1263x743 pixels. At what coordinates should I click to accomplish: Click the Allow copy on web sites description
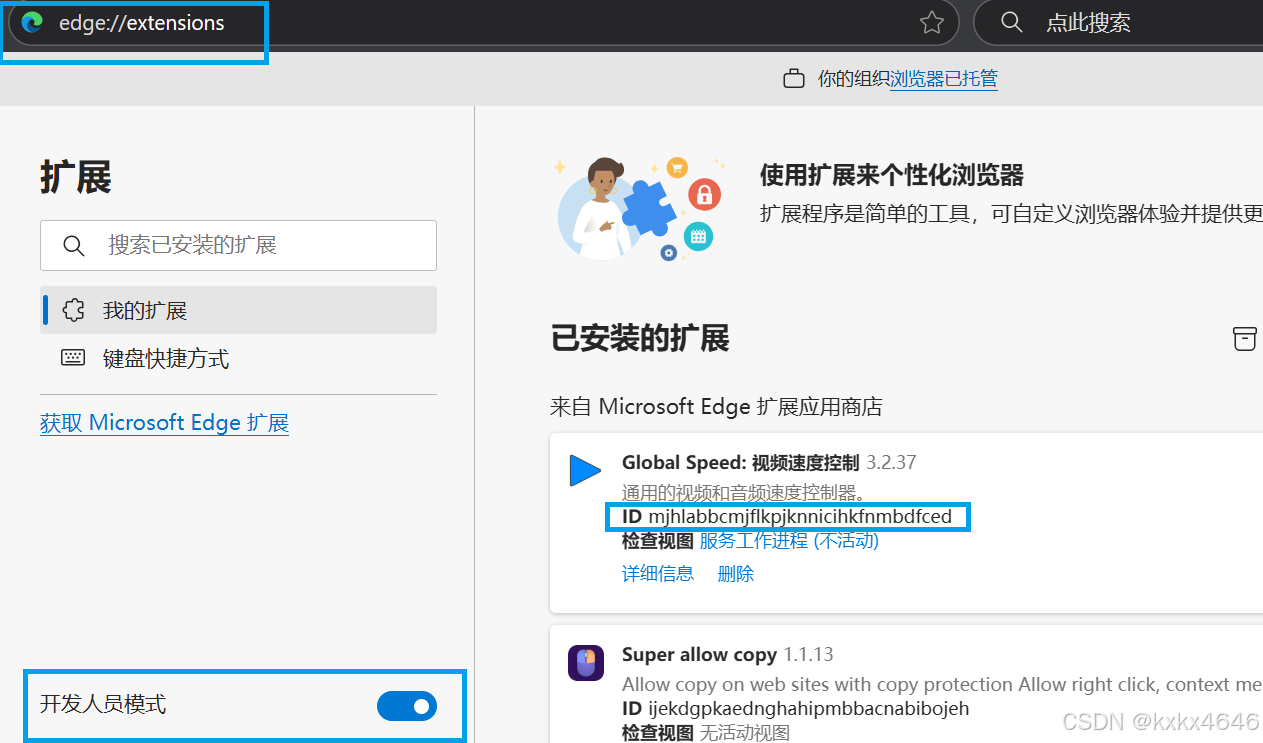(x=942, y=685)
